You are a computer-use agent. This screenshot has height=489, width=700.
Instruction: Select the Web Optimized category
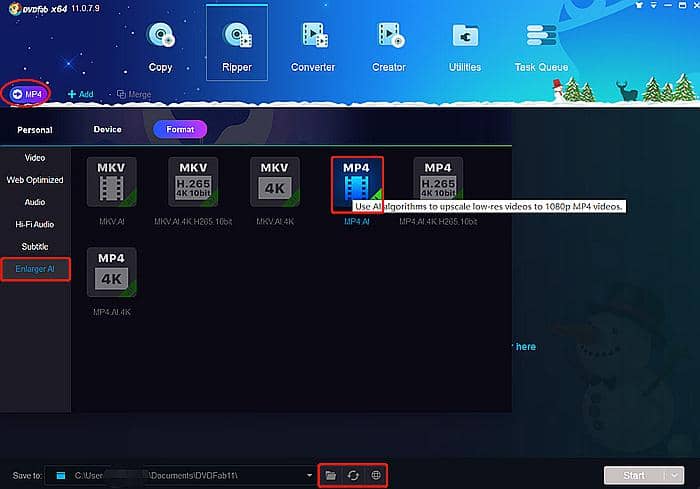(x=35, y=180)
